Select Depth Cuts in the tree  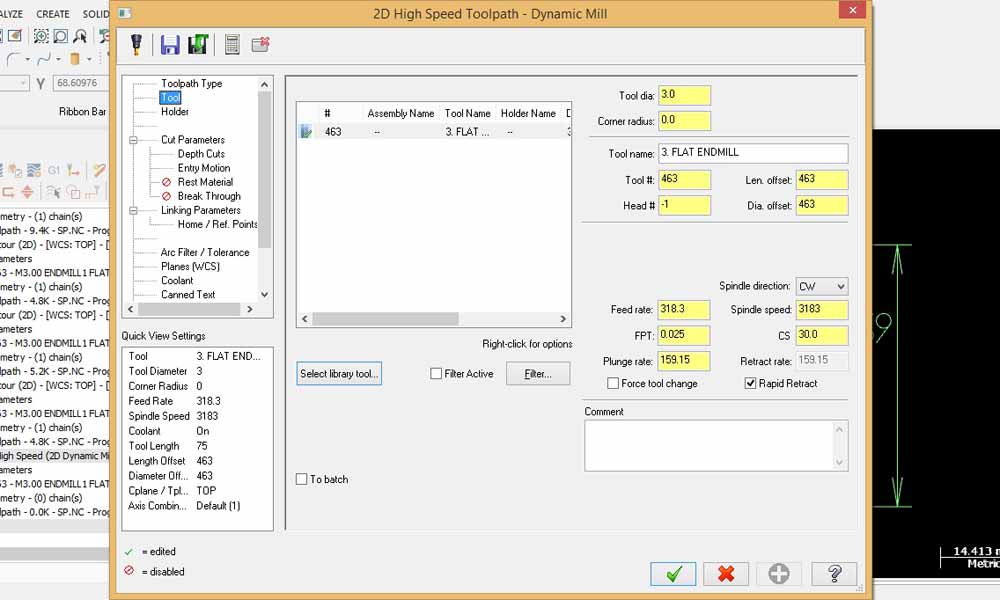(201, 154)
